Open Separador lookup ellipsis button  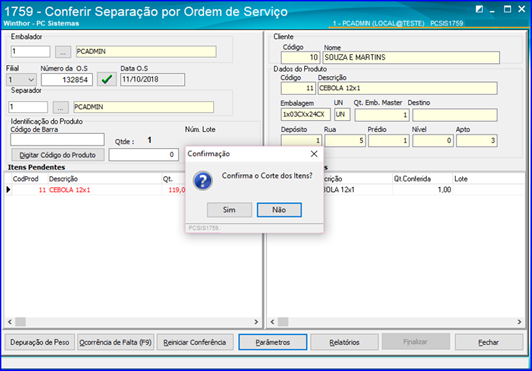tap(60, 108)
